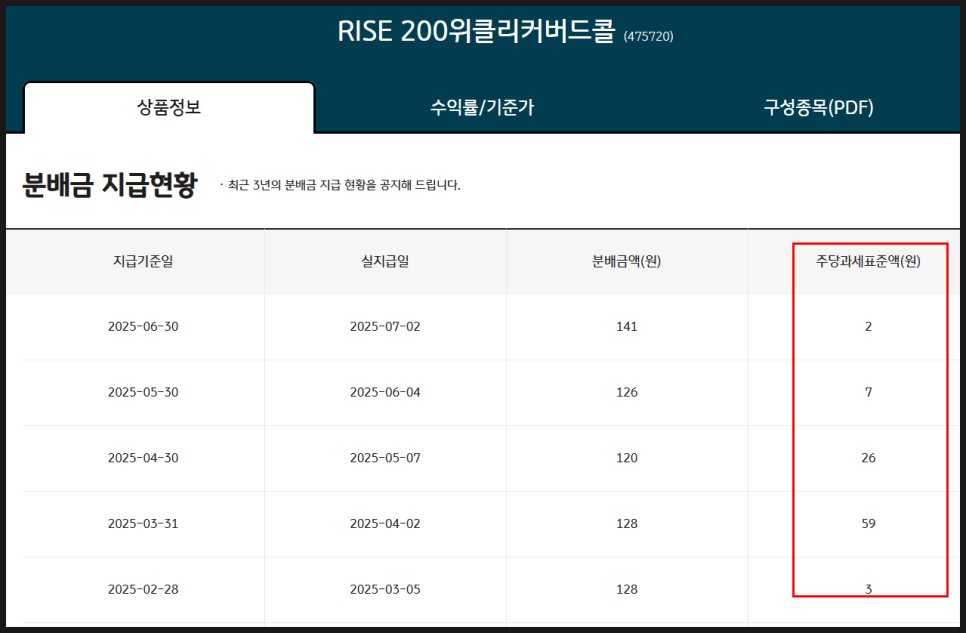This screenshot has width=966, height=633.
Task: Click the RISE 200위클리커버드콜 title
Action: tap(476, 31)
